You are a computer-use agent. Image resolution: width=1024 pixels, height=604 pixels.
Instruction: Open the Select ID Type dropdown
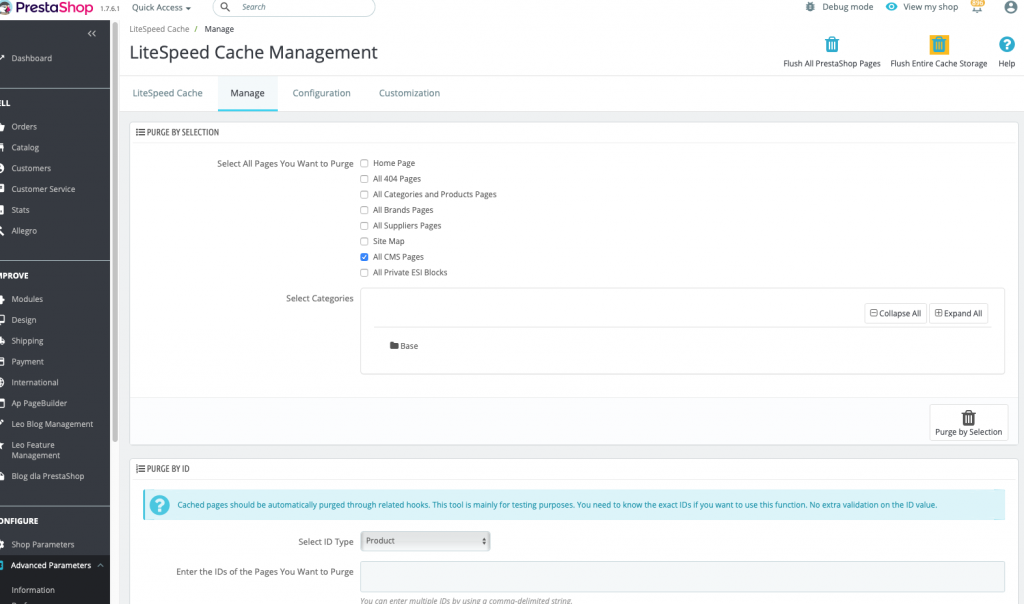click(425, 541)
